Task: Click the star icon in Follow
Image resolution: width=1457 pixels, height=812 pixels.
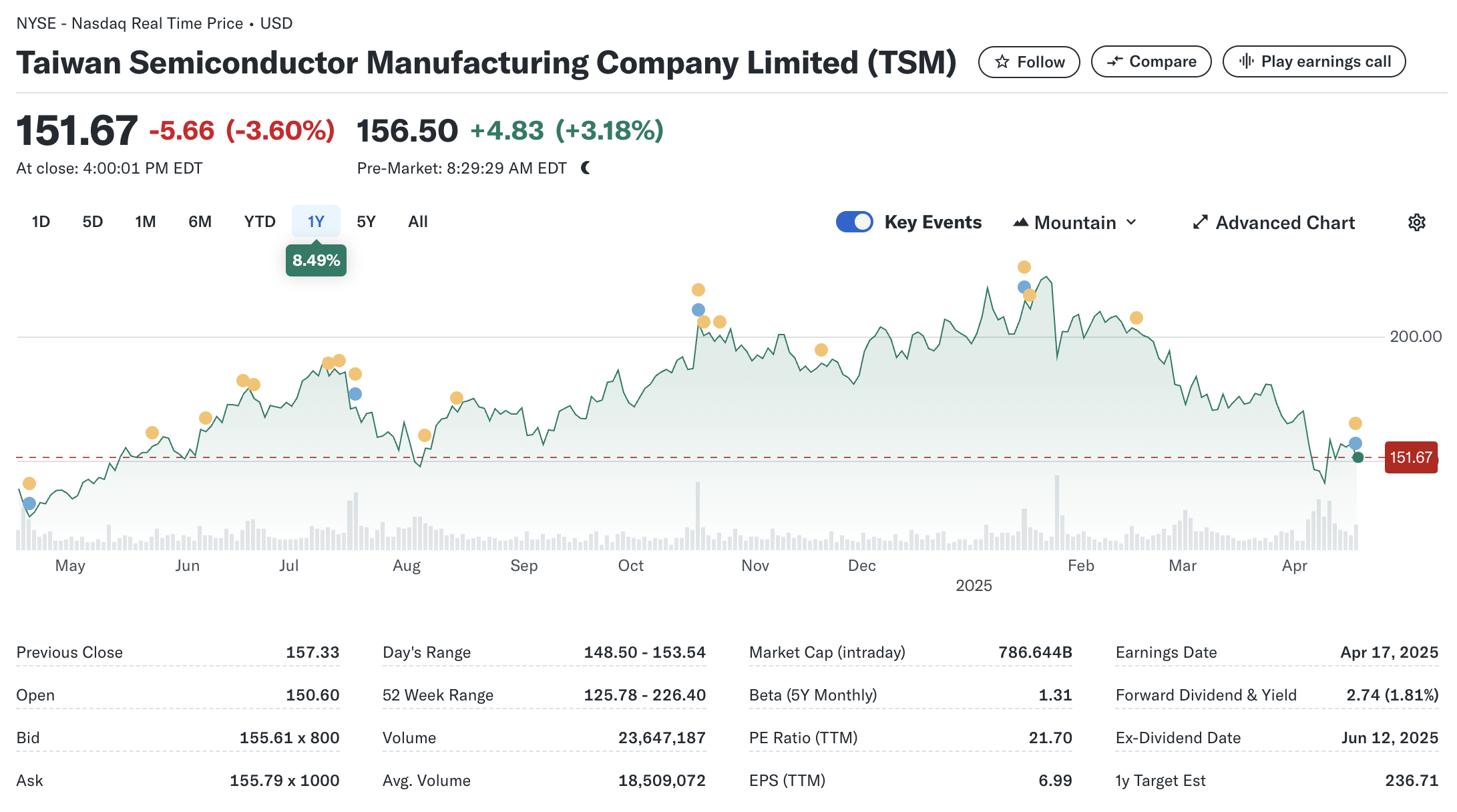Action: click(1002, 62)
